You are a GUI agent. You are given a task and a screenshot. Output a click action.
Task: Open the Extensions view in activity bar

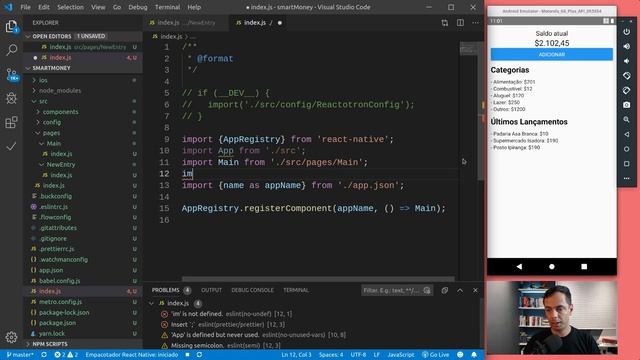click(x=11, y=122)
